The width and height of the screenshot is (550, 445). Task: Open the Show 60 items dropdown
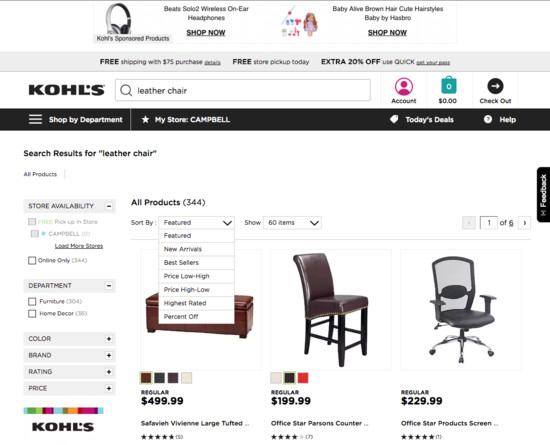292,223
